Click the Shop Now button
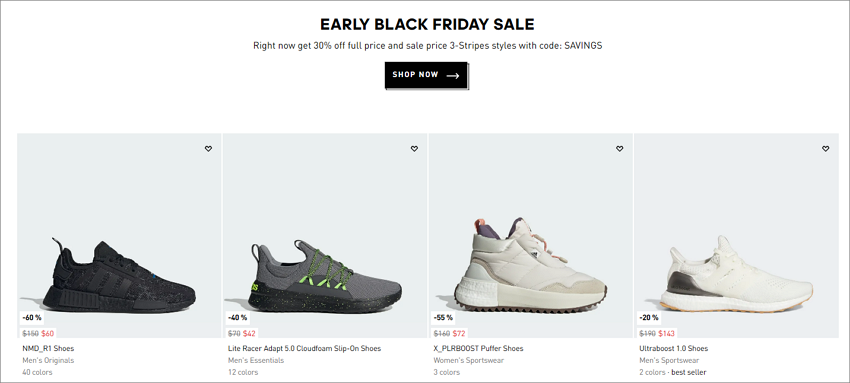Viewport: 850px width, 383px height. 426,75
